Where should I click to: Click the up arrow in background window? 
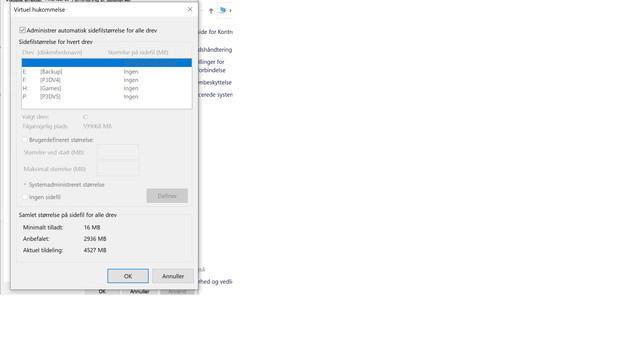[x=211, y=11]
